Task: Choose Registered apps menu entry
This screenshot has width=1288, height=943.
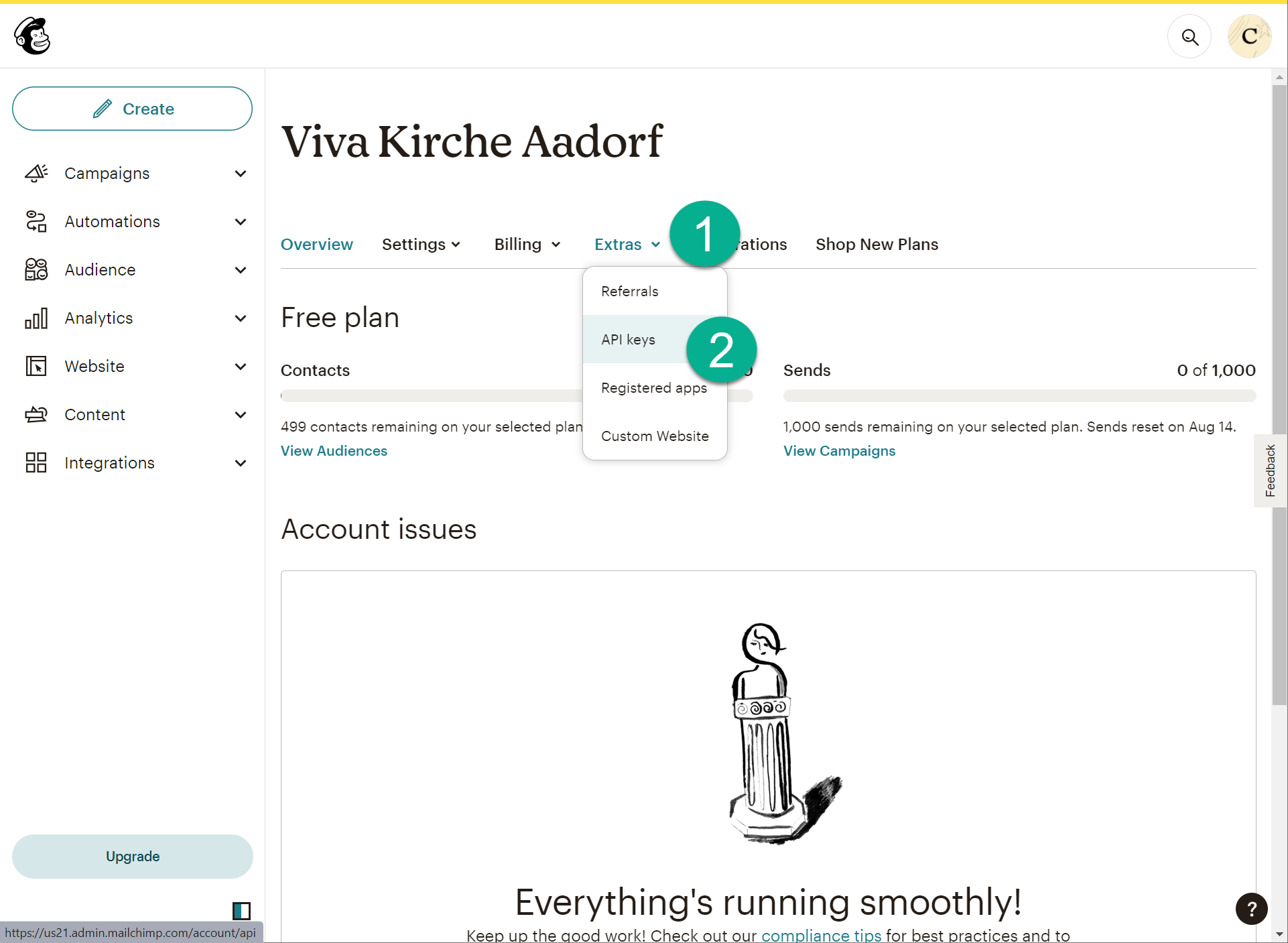Action: click(653, 388)
